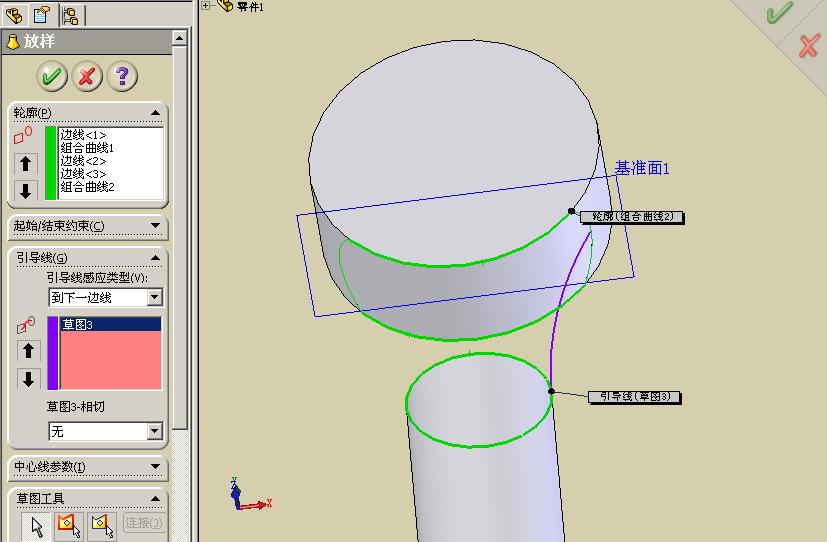Select 边线<3> in the profiles list
The height and width of the screenshot is (542, 827).
point(83,173)
